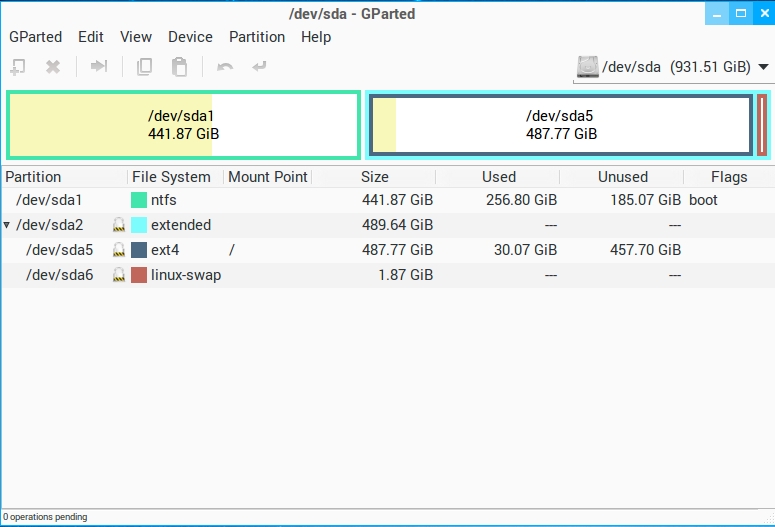This screenshot has height=527, width=775.
Task: Click the Apply all operations icon
Action: pos(260,67)
